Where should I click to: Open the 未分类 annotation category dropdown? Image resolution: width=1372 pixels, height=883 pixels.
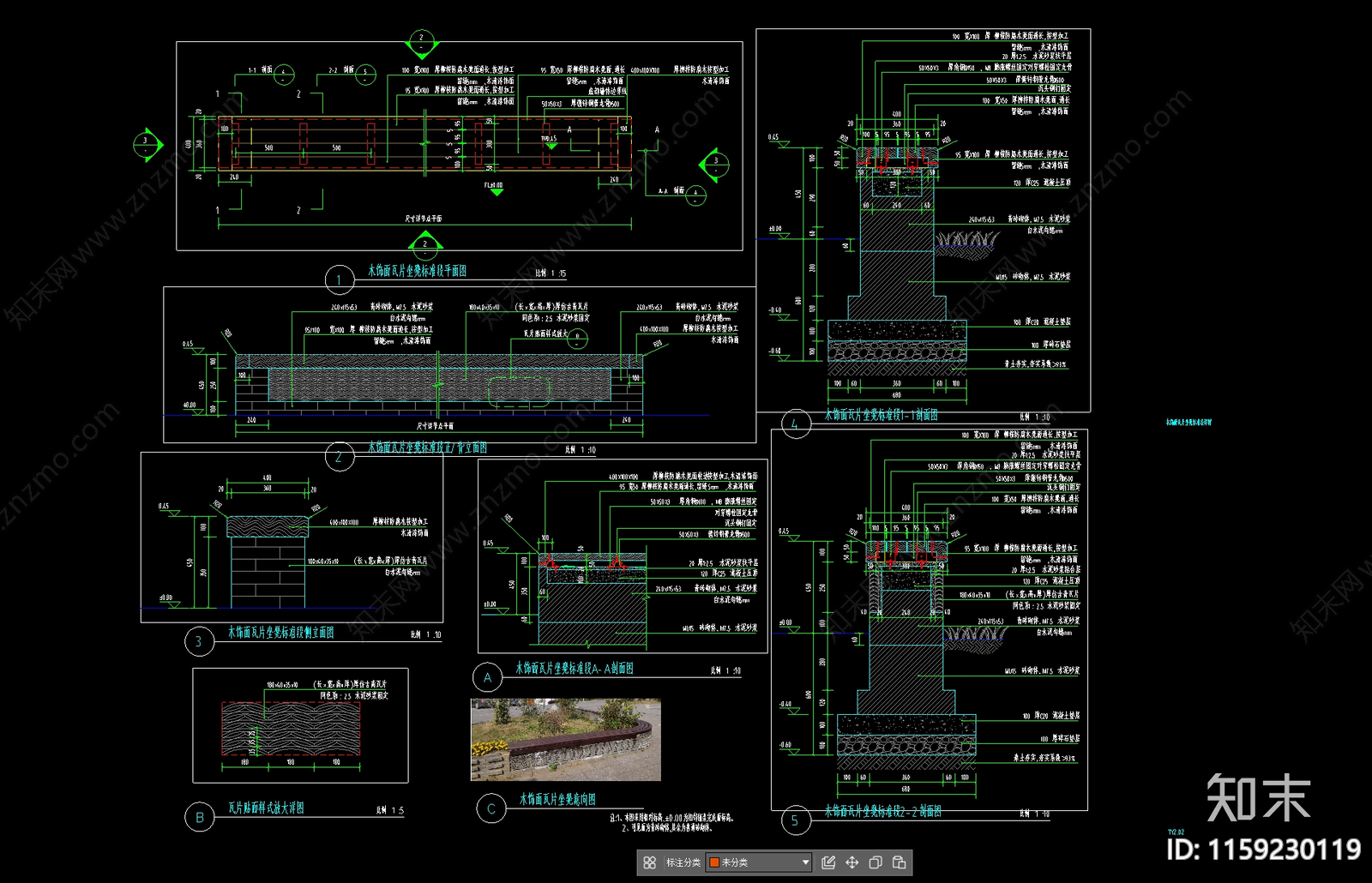tap(759, 862)
